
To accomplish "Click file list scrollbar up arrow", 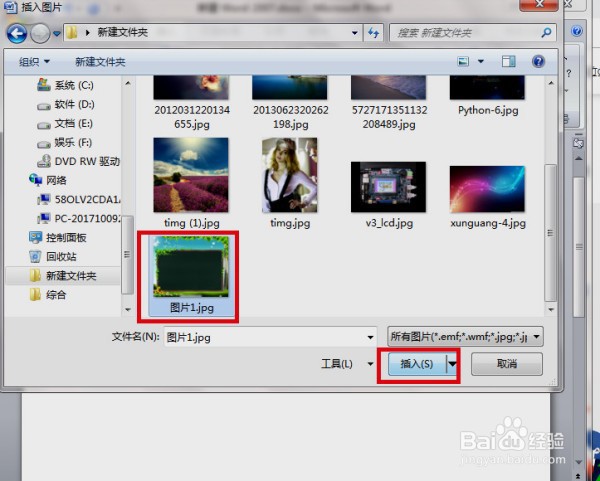I will click(x=551, y=83).
